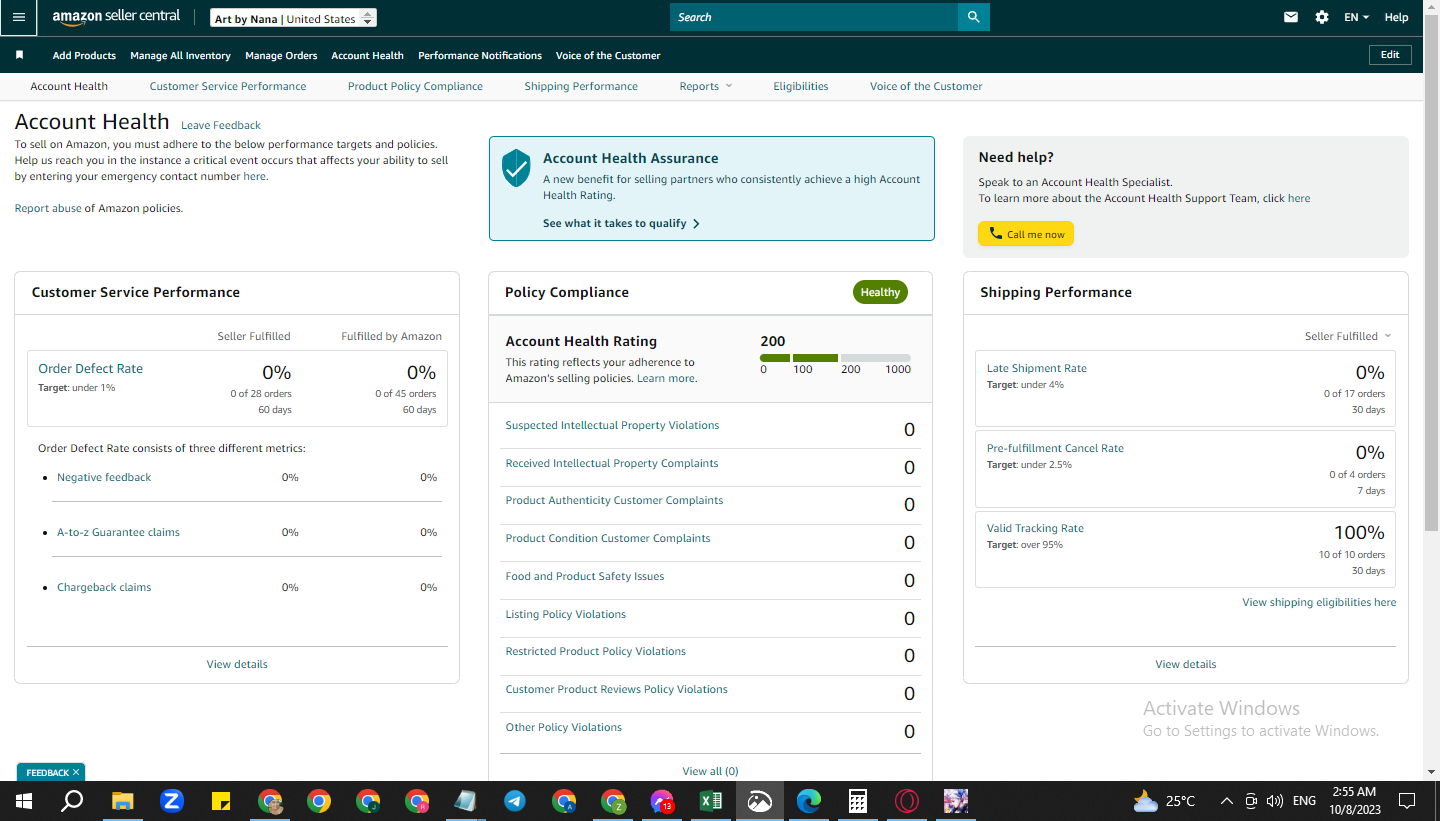Click inside the Search input field
The width and height of the screenshot is (1440, 821).
coord(814,17)
